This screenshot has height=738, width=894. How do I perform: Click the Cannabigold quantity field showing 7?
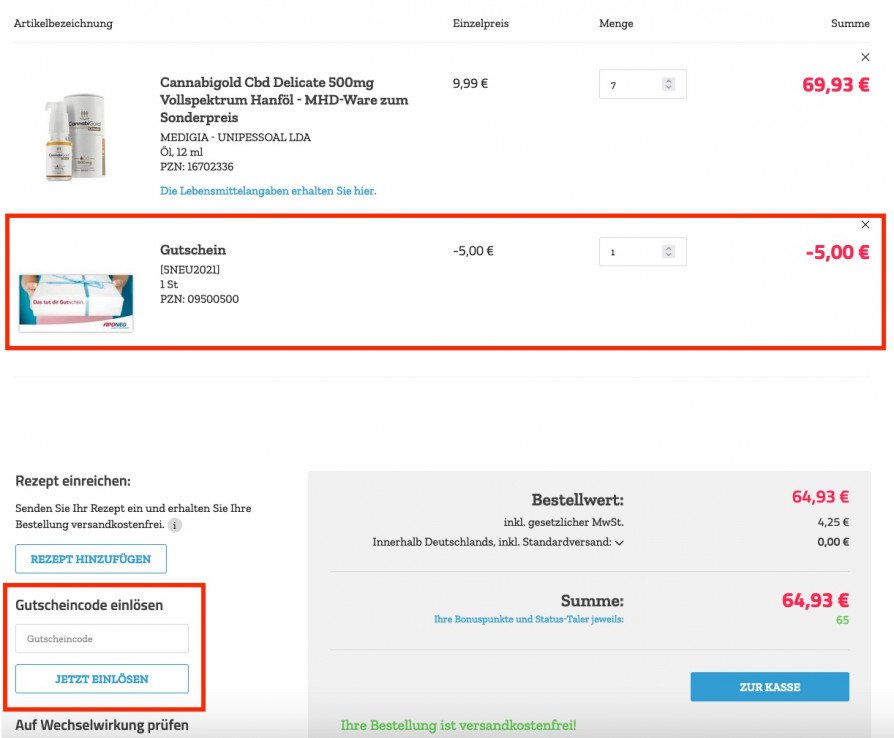[643, 84]
